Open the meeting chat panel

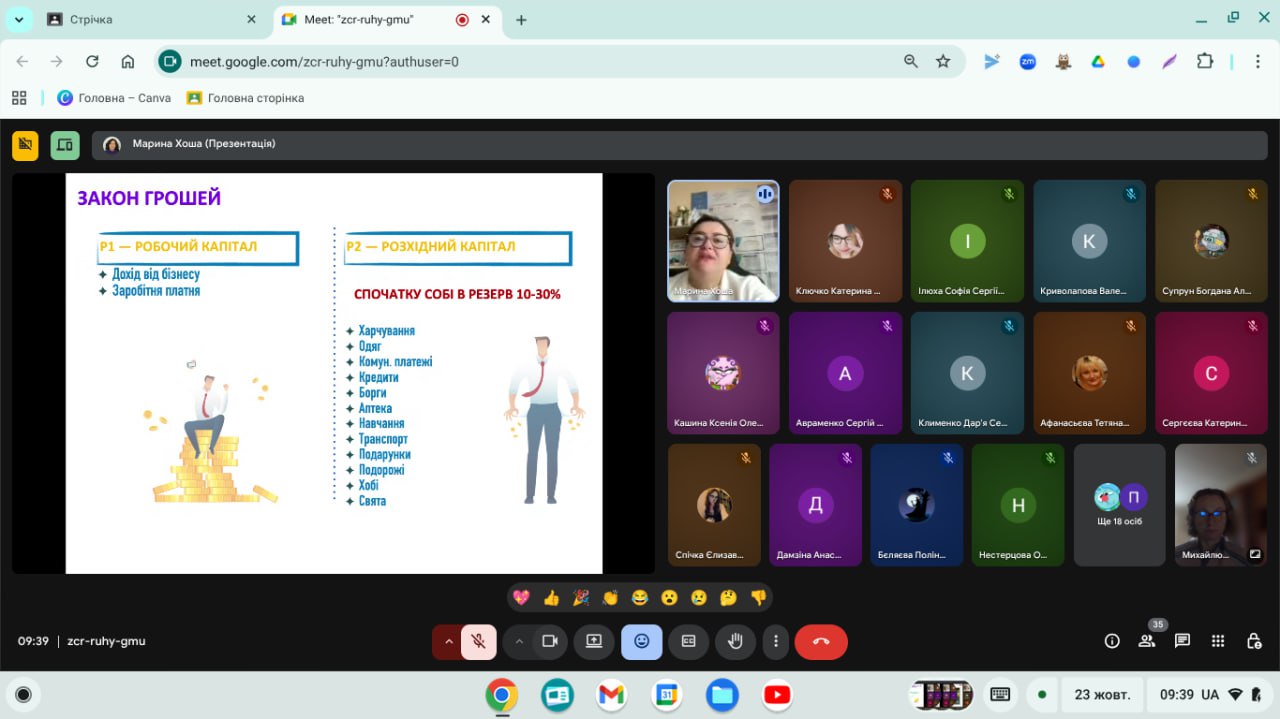click(x=1182, y=642)
